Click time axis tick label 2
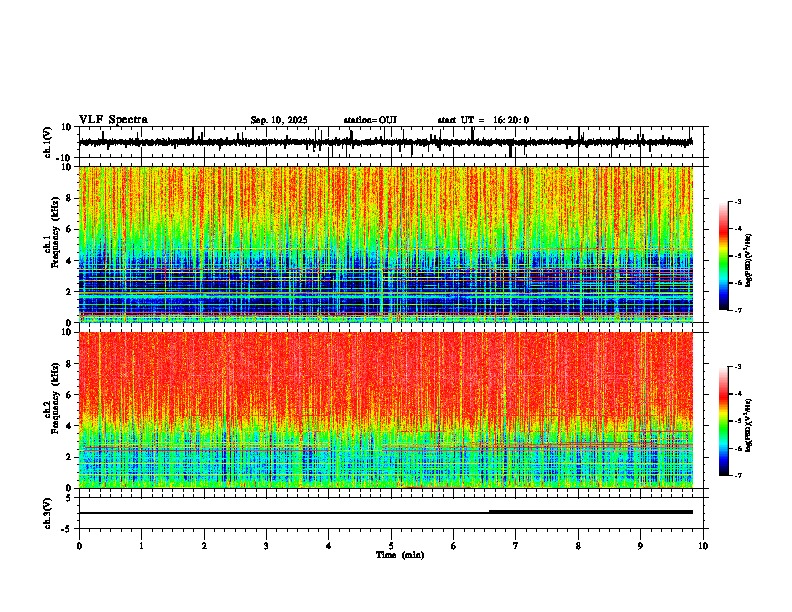 (204, 546)
